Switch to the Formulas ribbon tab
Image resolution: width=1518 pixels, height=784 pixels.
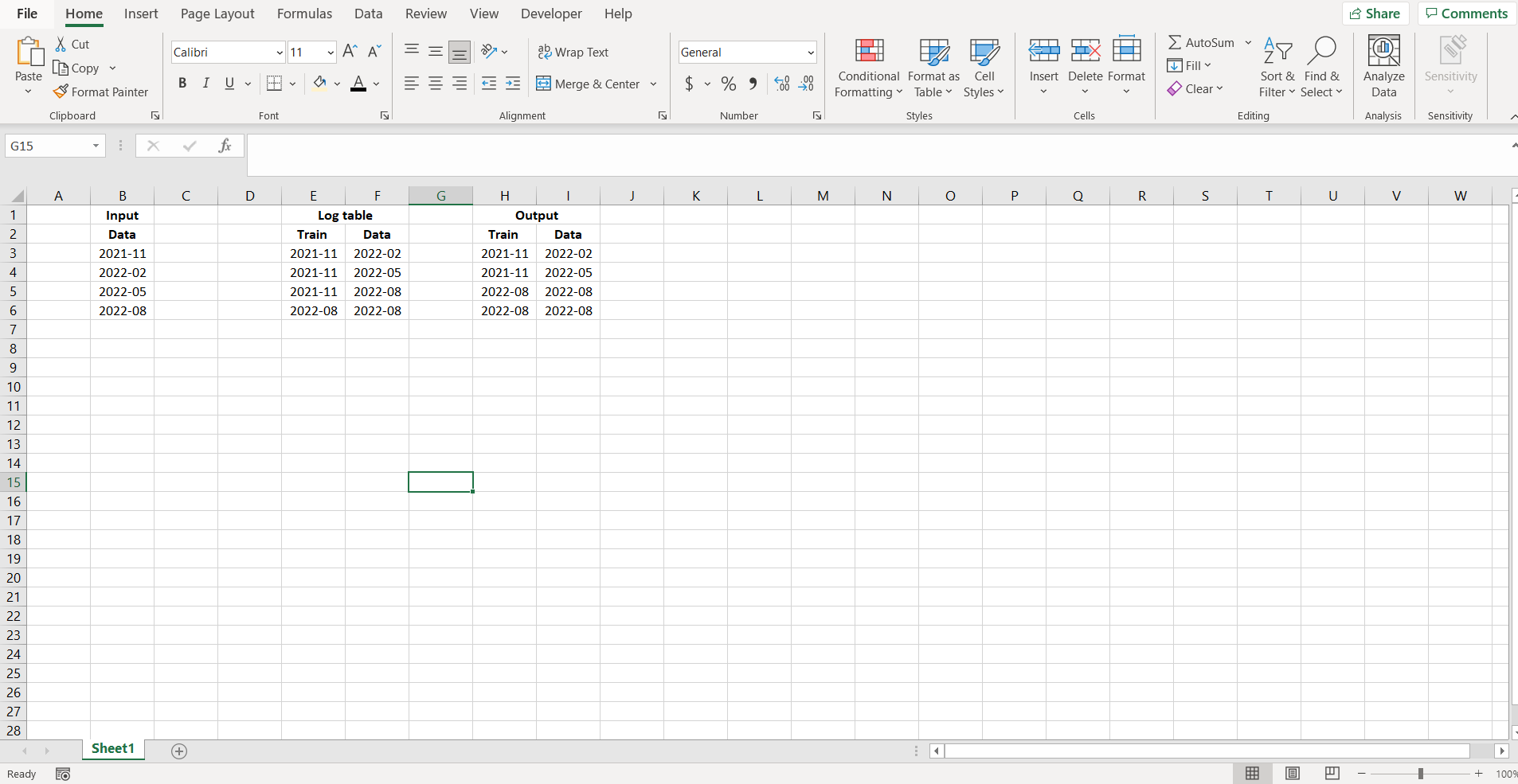tap(304, 14)
